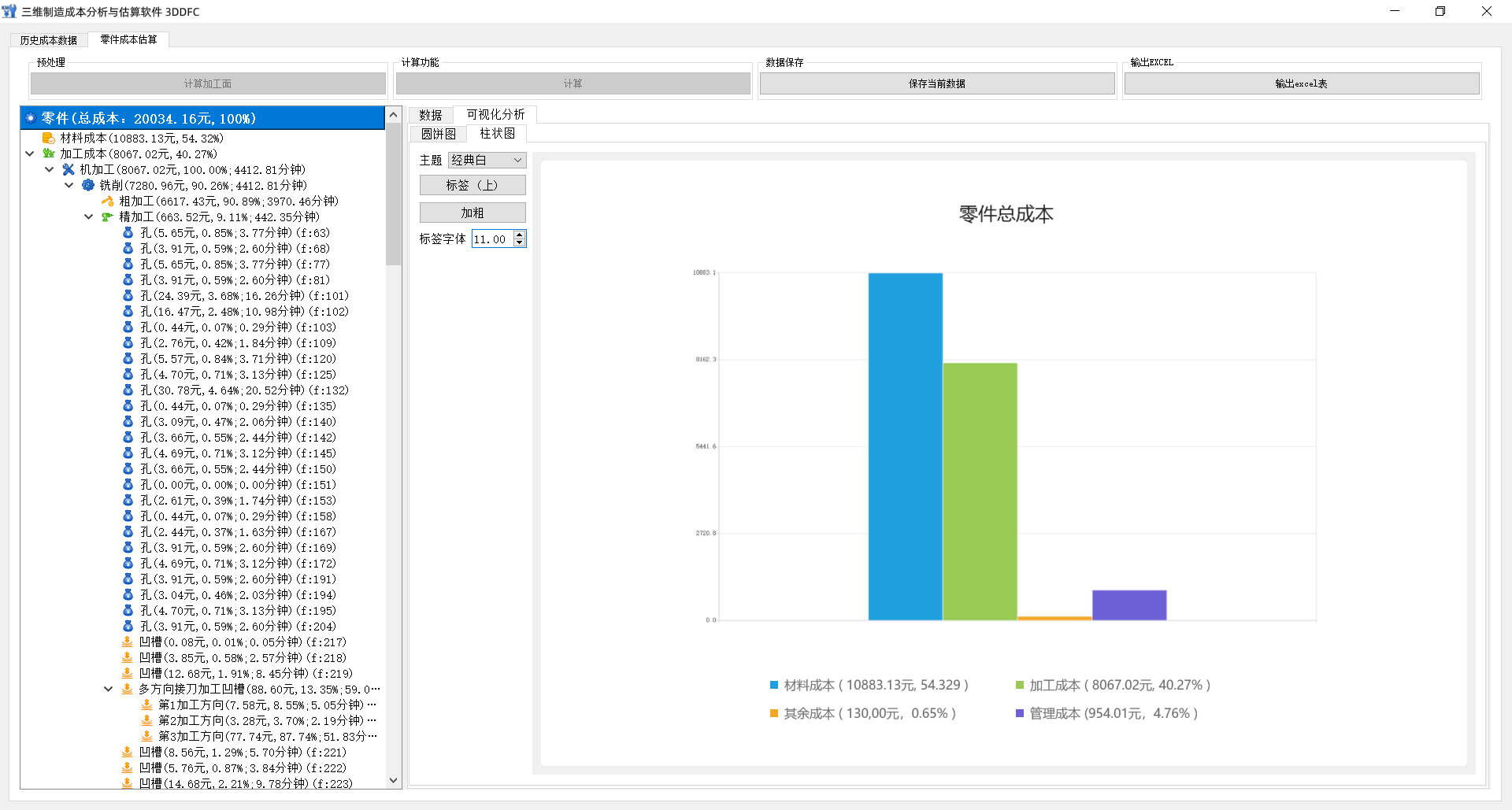Viewport: 1512px width, 810px height.
Task: Click the 保存当前数据 button
Action: pos(936,83)
